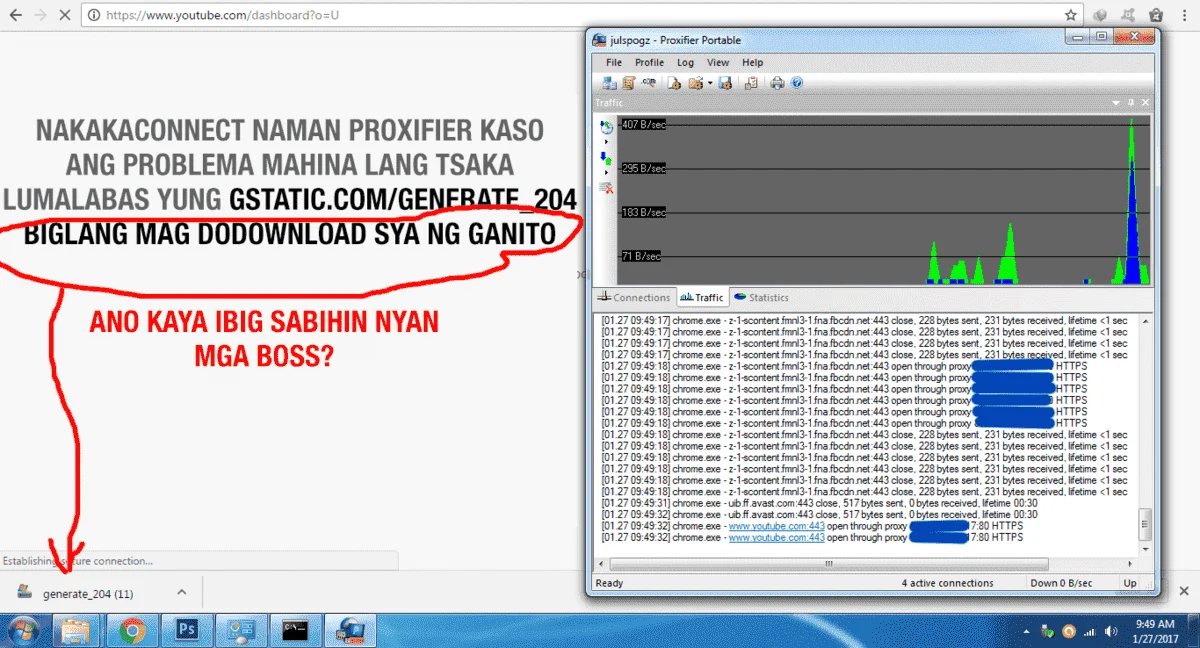Expand the open profile dropdown arrow
Viewport: 1200px width, 648px height.
[710, 83]
